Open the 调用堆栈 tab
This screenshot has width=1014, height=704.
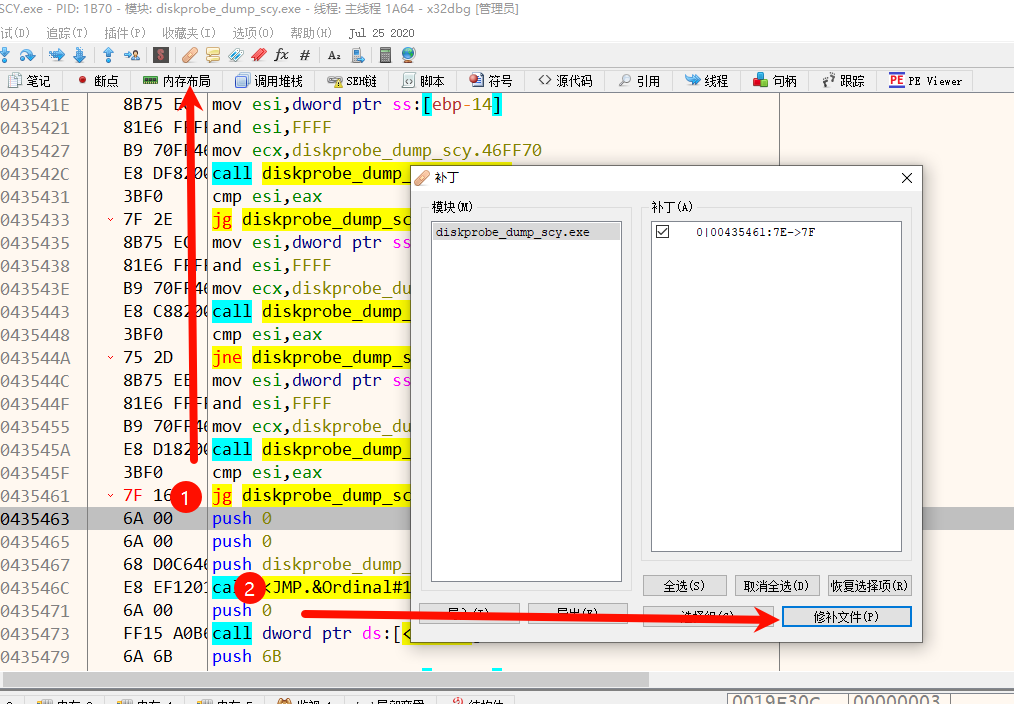pyautogui.click(x=269, y=81)
